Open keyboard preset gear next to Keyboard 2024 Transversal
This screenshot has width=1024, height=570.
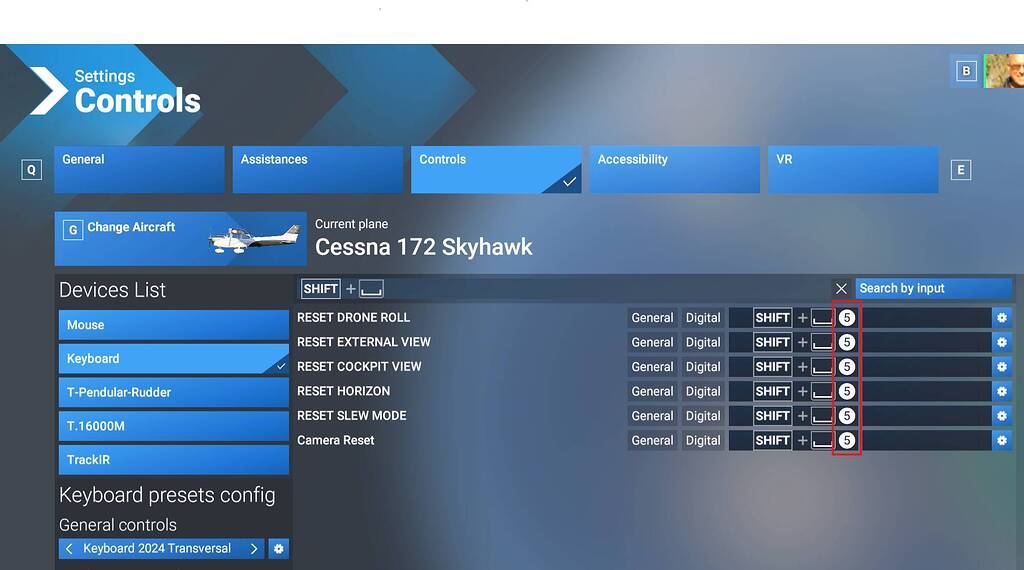278,548
